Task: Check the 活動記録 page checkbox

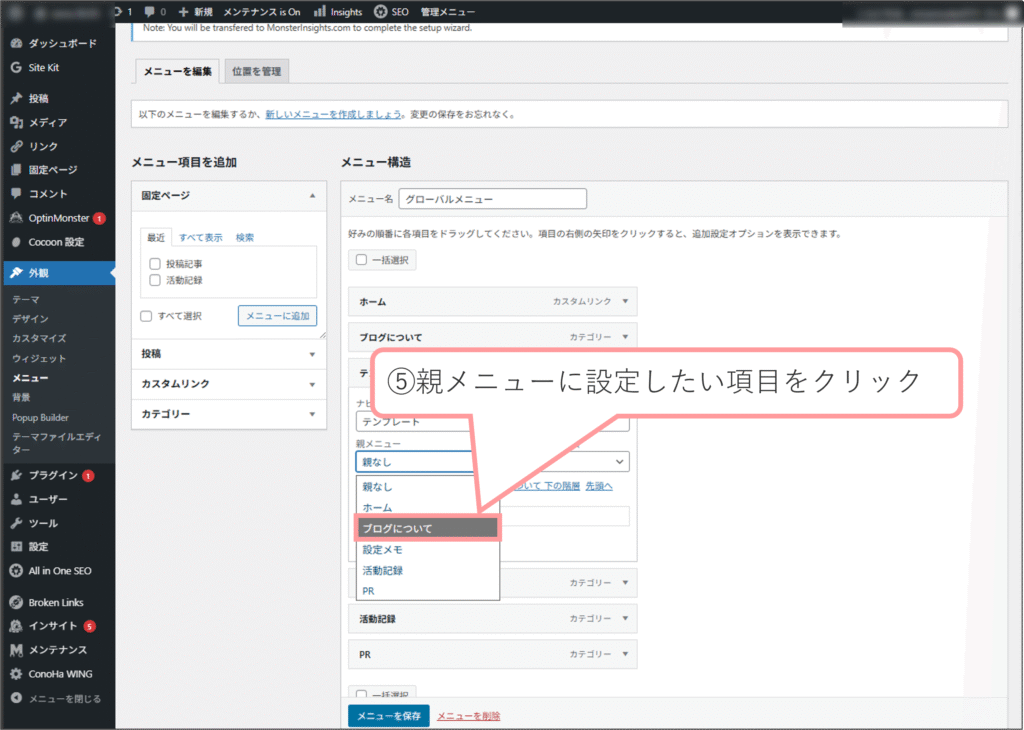Action: [155, 281]
